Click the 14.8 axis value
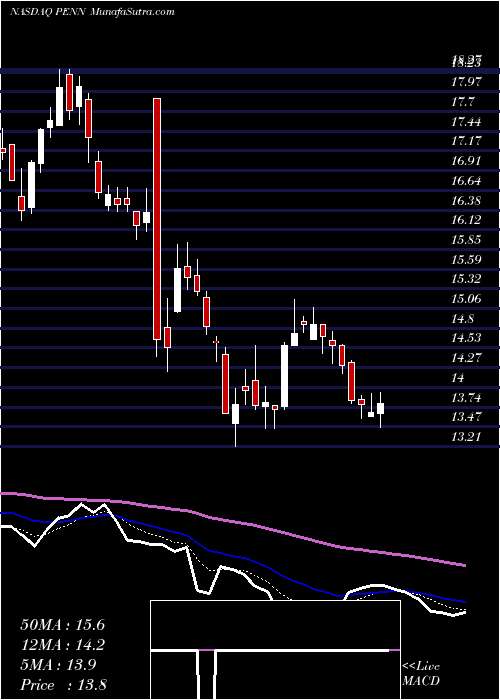This screenshot has height=700, width=500. point(463,319)
